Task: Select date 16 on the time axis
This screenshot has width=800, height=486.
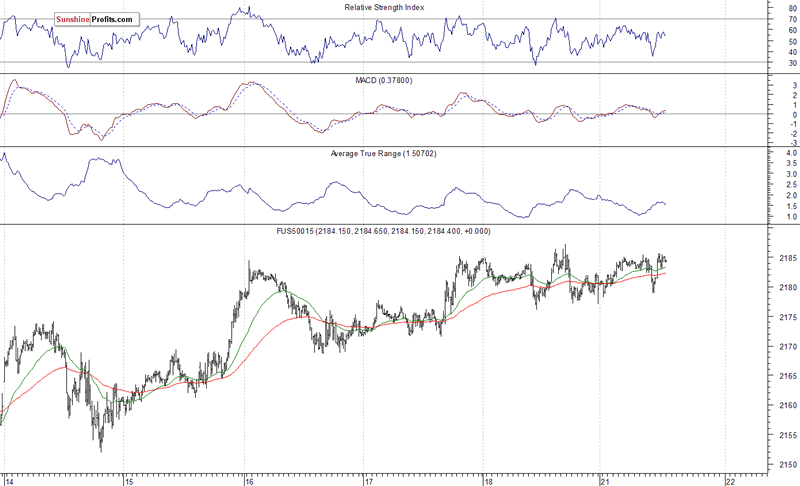Action: pyautogui.click(x=249, y=480)
